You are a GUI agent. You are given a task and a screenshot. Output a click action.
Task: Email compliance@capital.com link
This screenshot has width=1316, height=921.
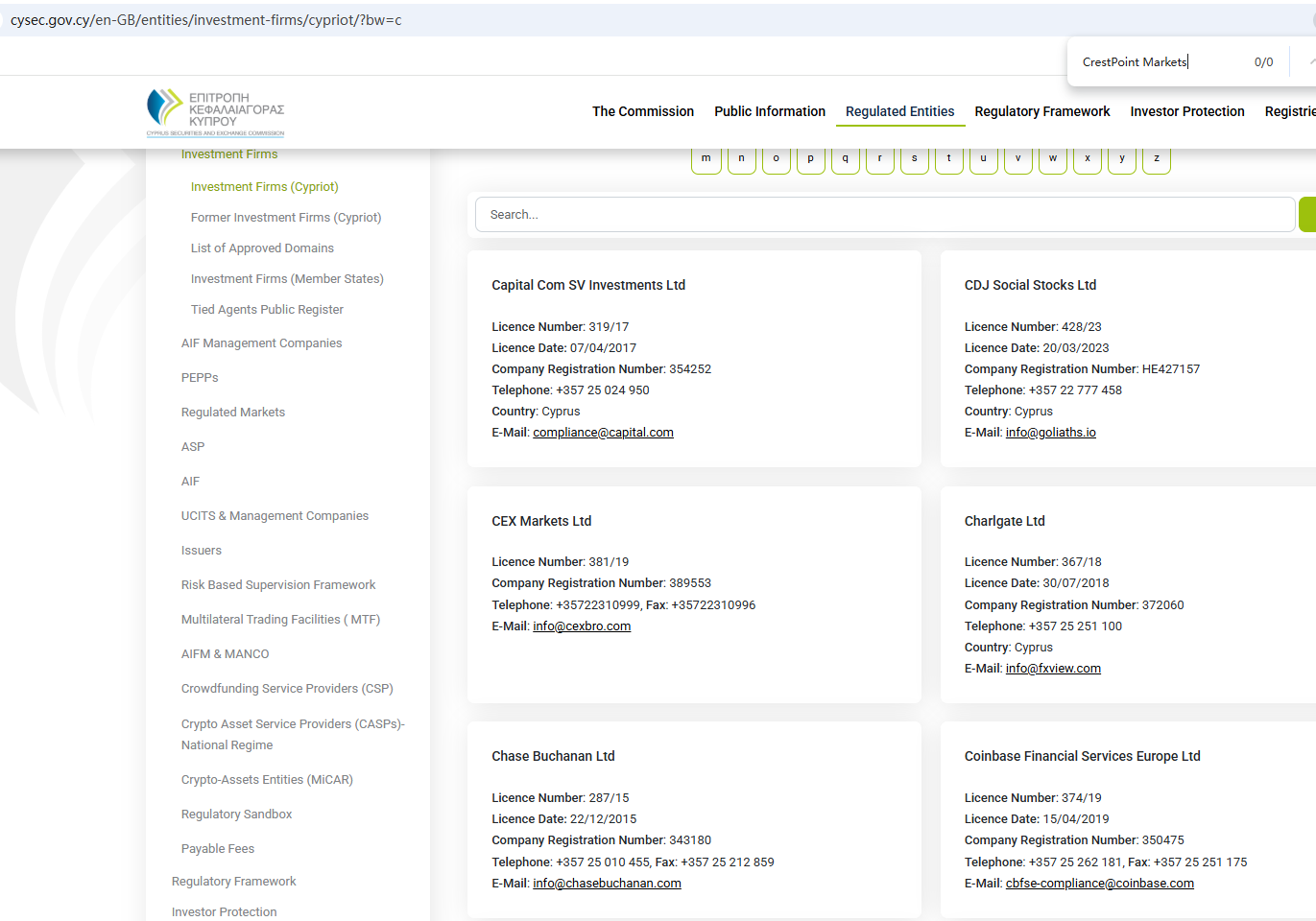603,433
